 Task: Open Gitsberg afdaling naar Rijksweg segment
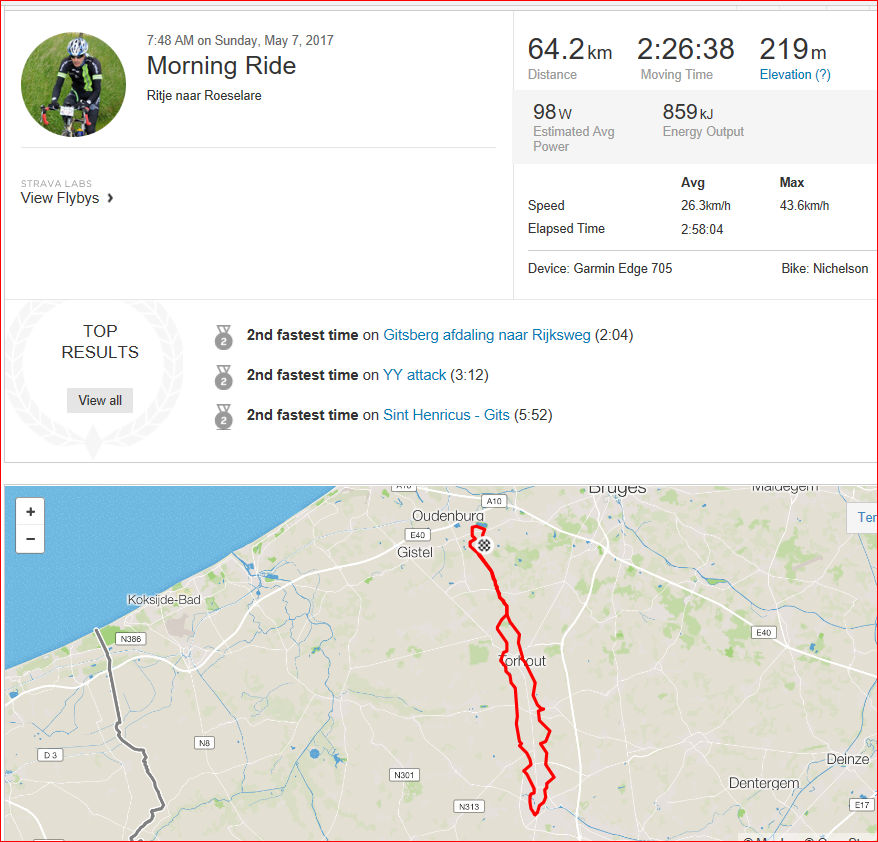tap(487, 335)
